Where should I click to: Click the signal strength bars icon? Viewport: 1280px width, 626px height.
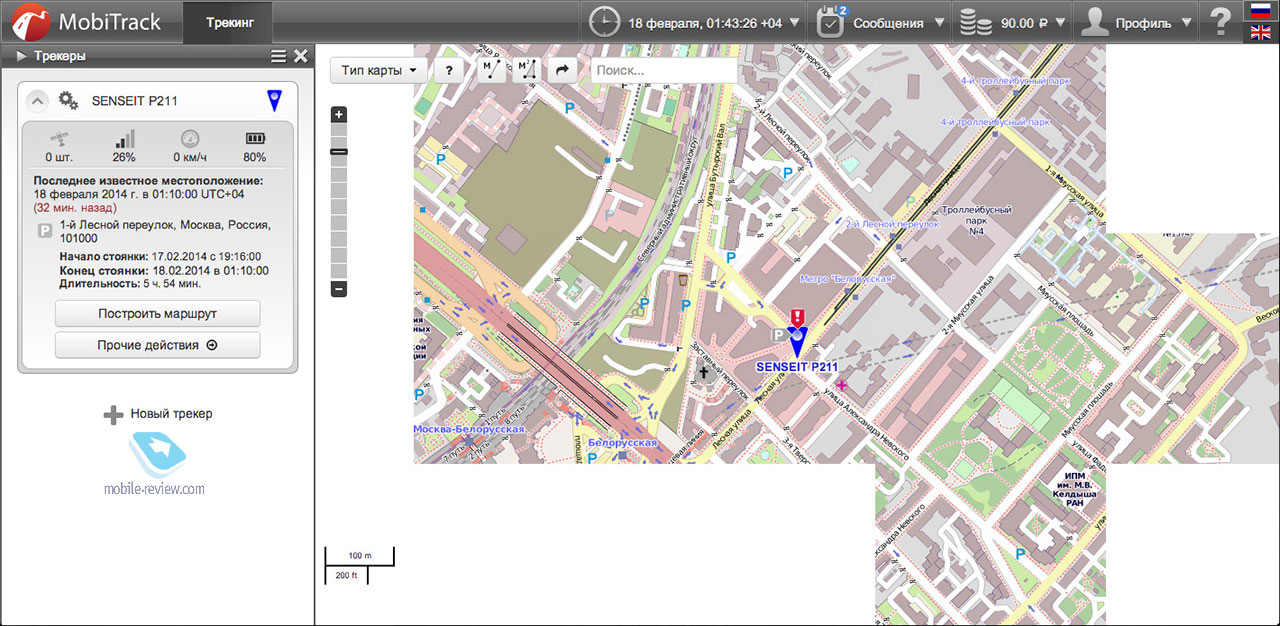pyautogui.click(x=124, y=139)
